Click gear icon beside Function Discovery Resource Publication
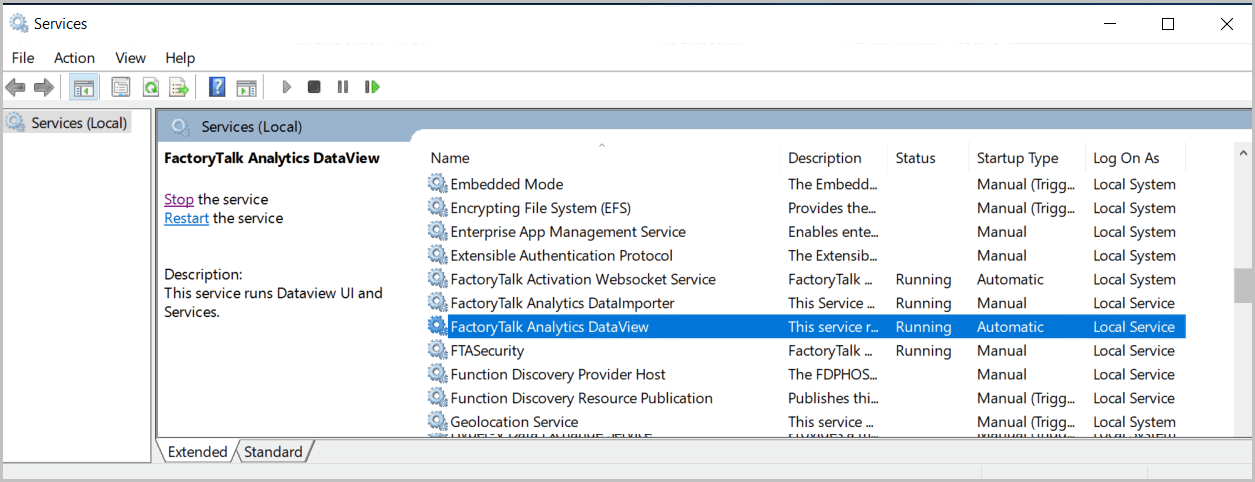The height and width of the screenshot is (482, 1255). point(437,398)
